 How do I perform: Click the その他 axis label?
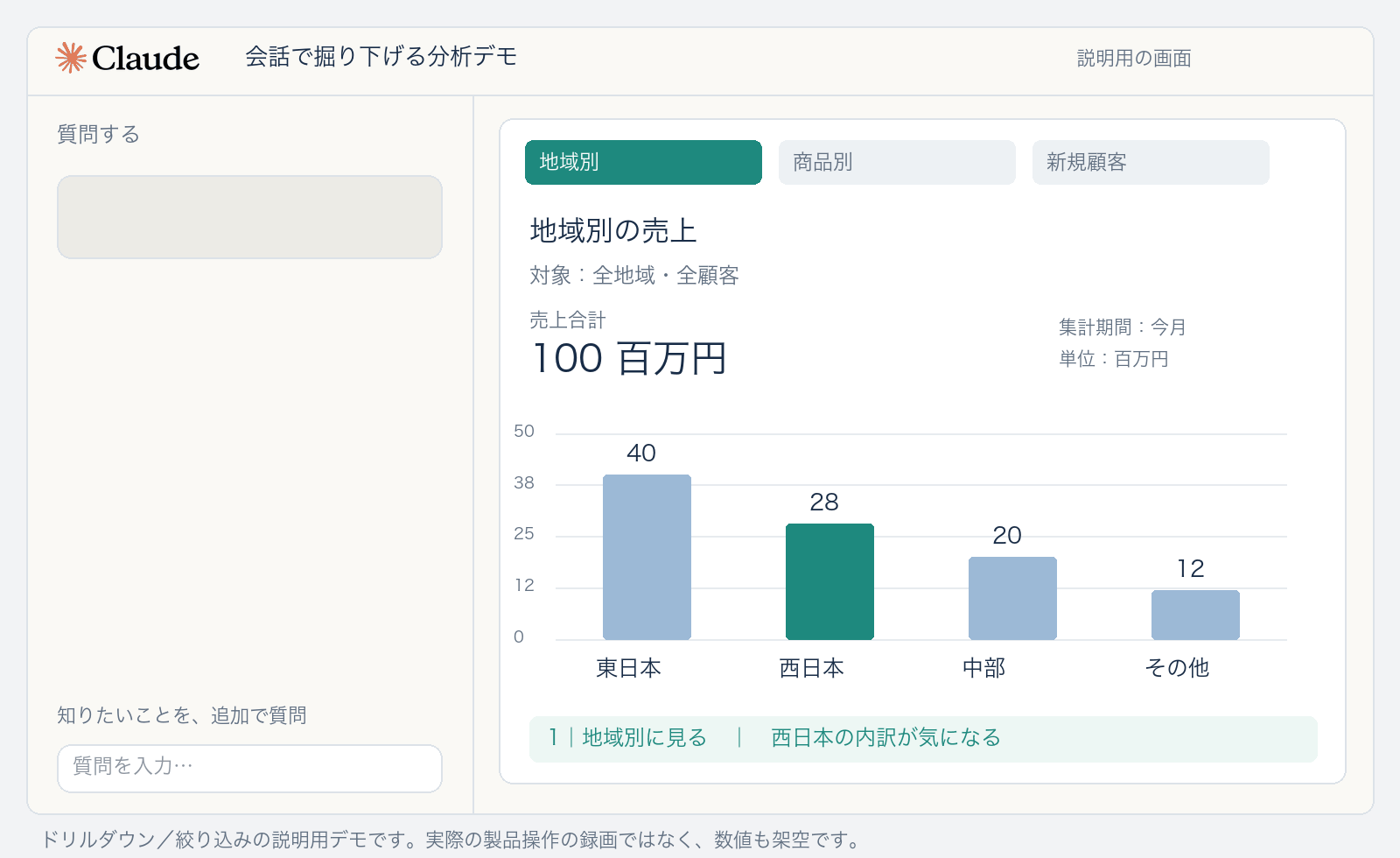1177,668
